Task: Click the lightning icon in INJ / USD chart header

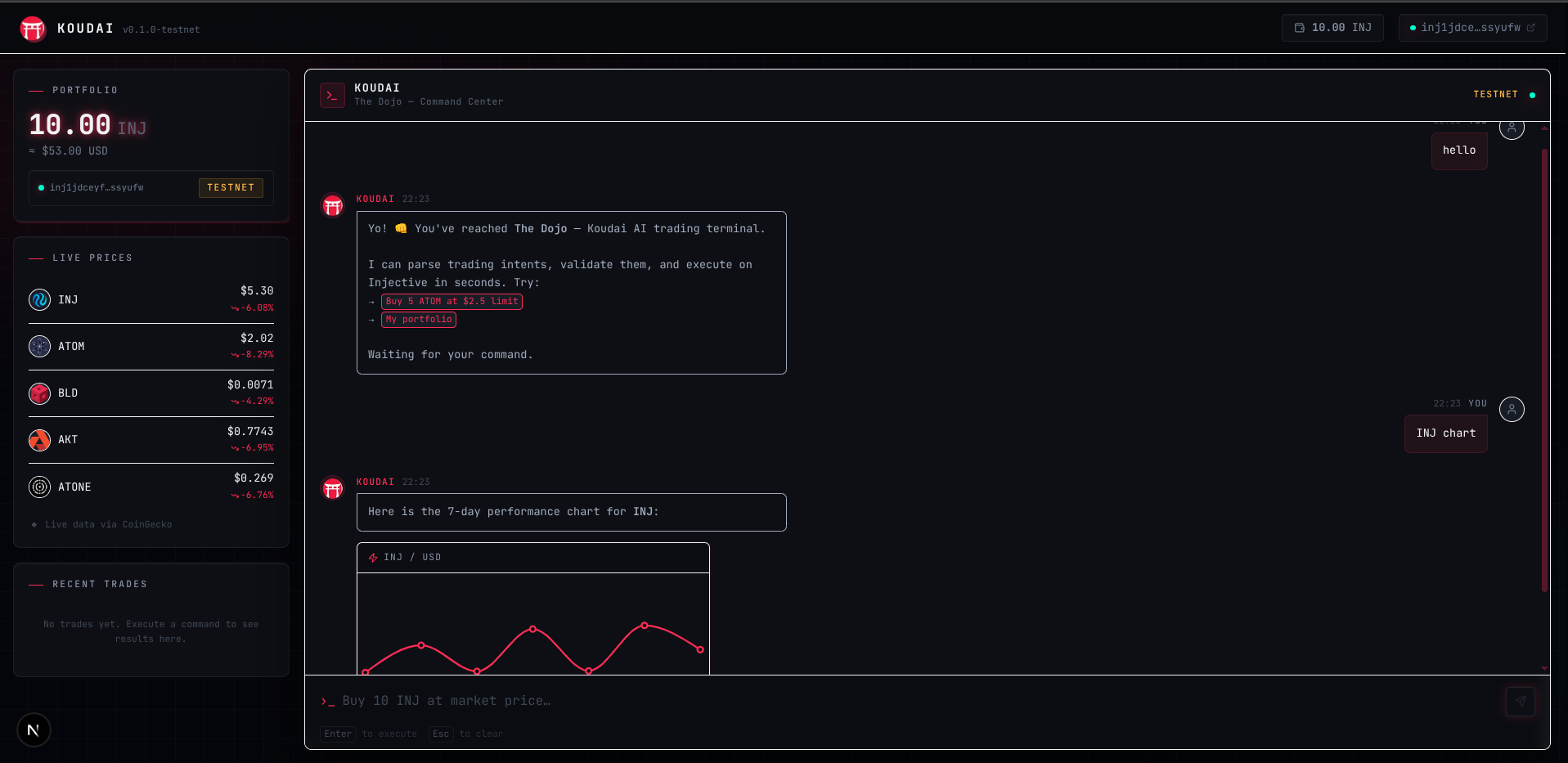Action: (x=373, y=558)
